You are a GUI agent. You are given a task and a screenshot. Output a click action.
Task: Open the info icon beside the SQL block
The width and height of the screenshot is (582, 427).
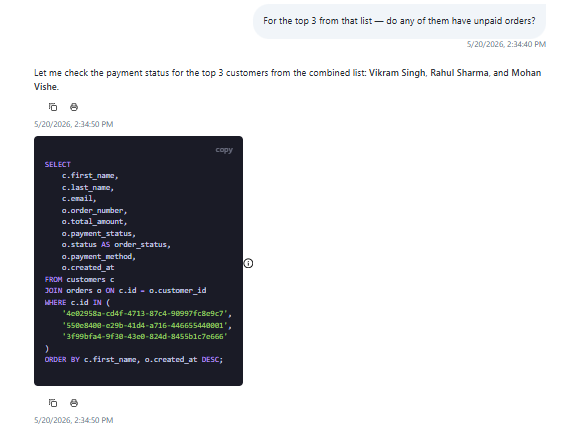(248, 263)
